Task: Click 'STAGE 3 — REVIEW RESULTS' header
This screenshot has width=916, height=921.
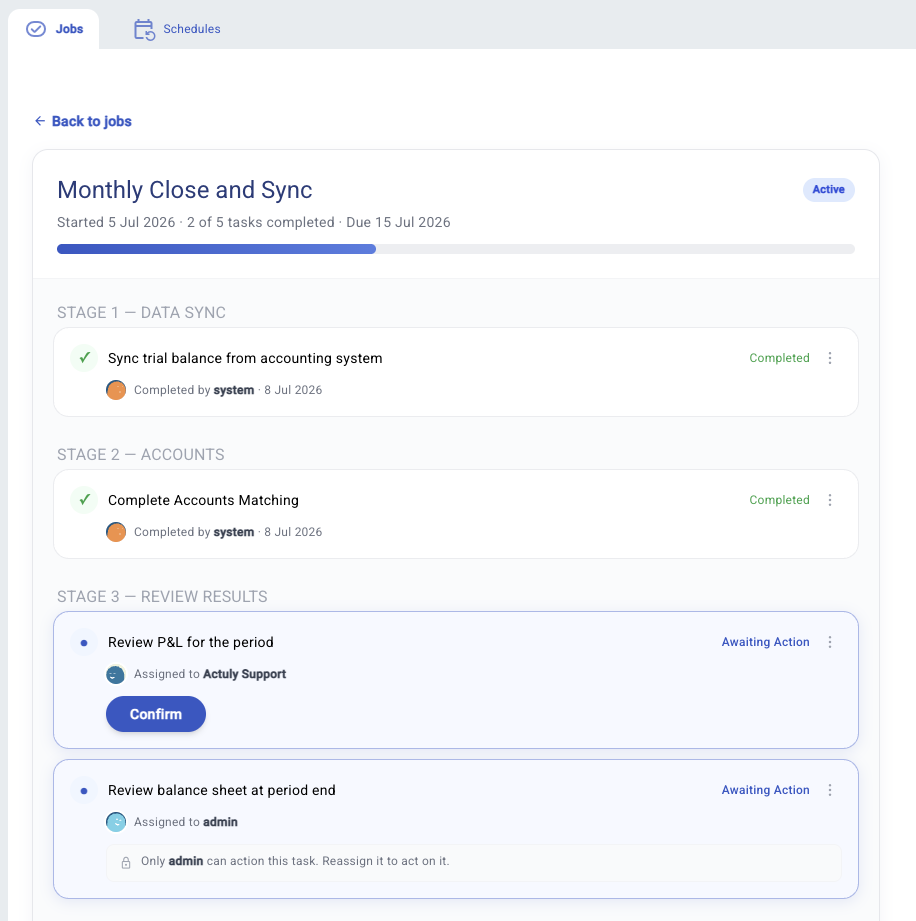Action: [x=162, y=597]
